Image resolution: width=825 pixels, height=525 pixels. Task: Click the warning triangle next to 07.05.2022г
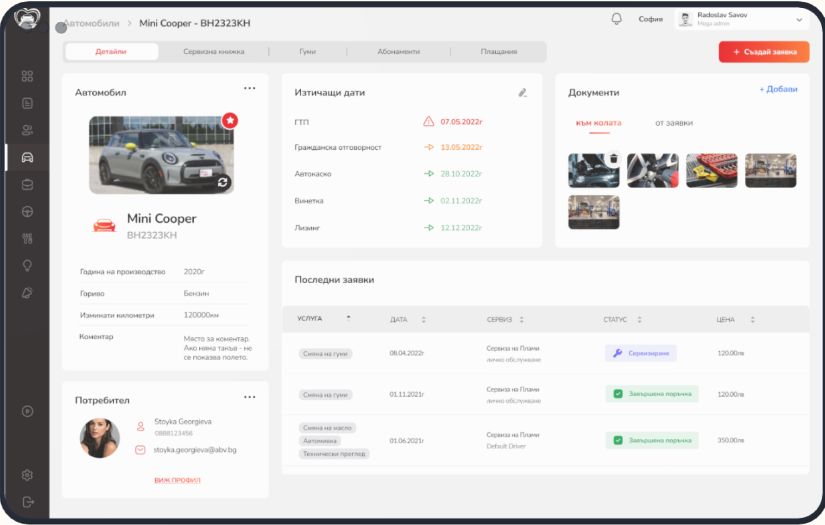coord(429,122)
